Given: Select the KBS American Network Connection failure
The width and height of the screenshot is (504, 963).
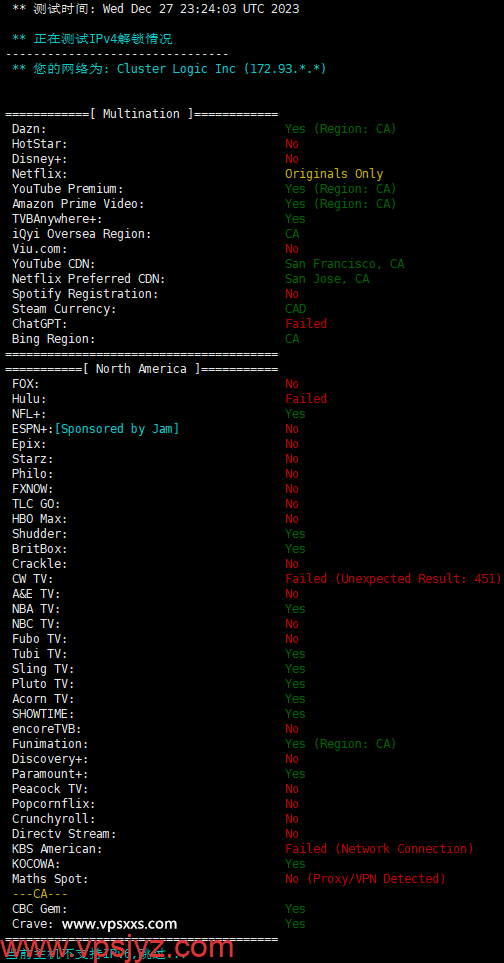Looking at the screenshot, I should [379, 849].
